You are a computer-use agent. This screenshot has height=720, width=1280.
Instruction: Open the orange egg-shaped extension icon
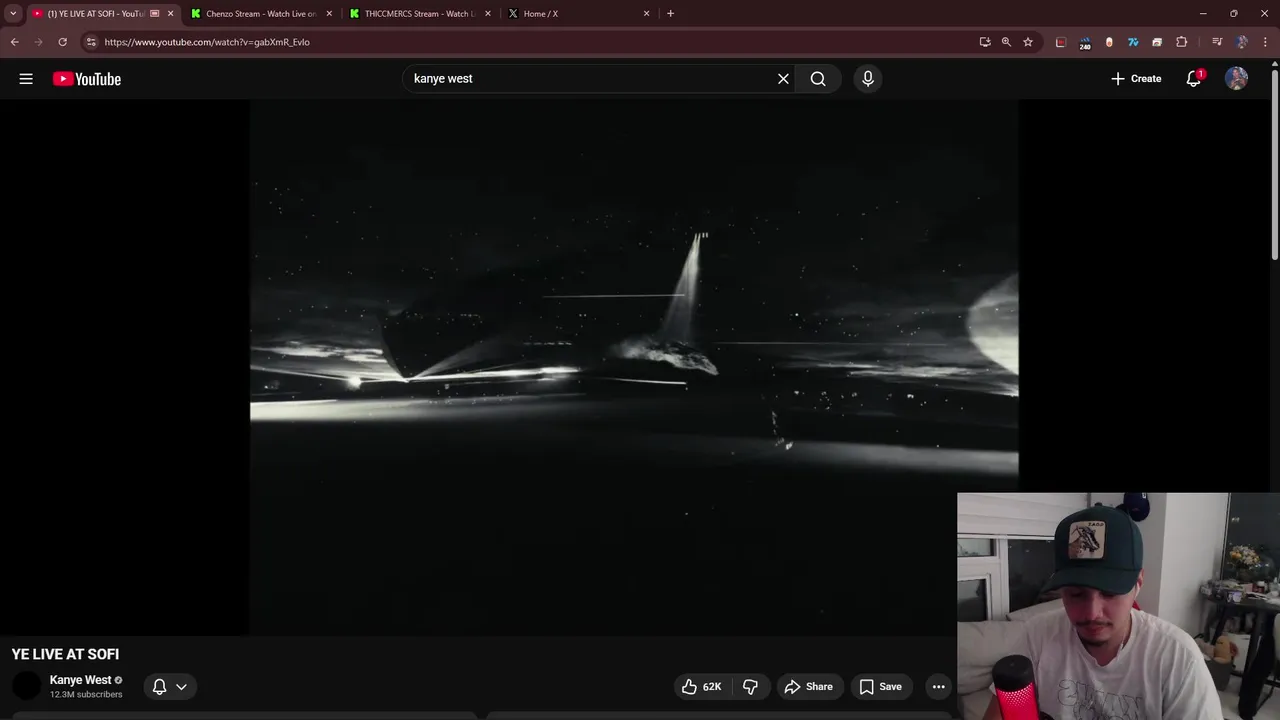pos(1109,42)
